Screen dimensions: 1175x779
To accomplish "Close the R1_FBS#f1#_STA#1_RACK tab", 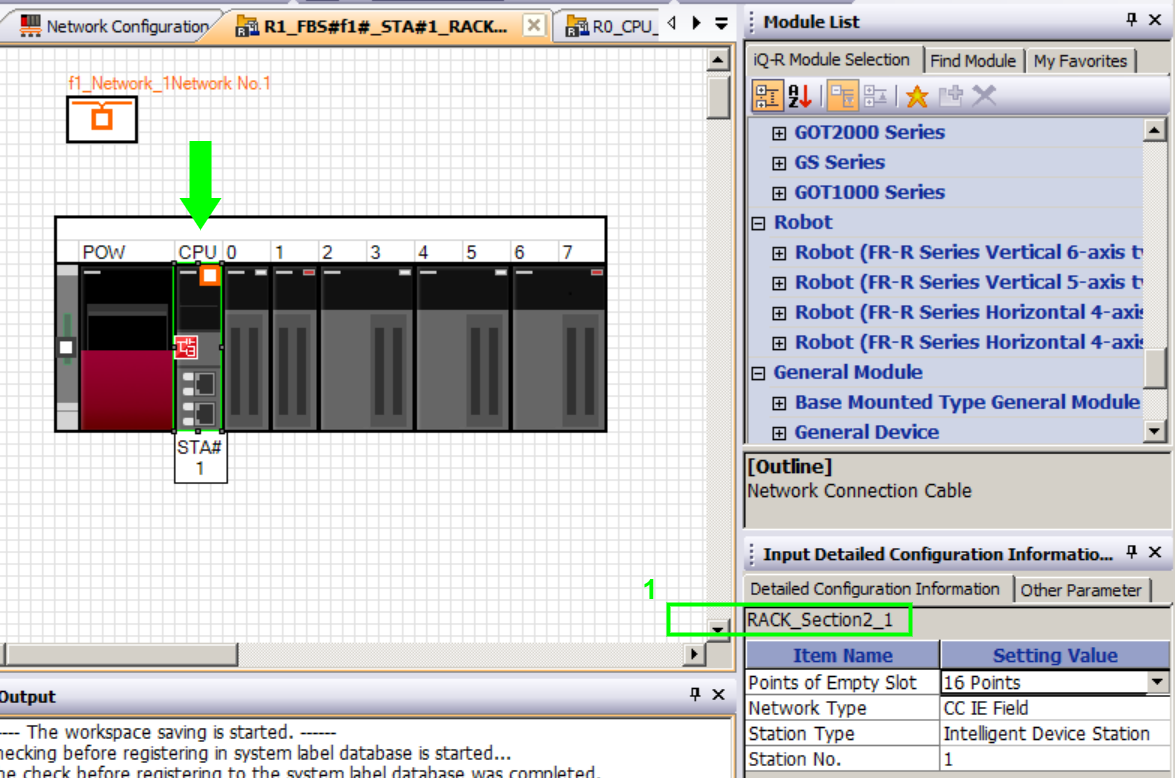I will pyautogui.click(x=534, y=25).
